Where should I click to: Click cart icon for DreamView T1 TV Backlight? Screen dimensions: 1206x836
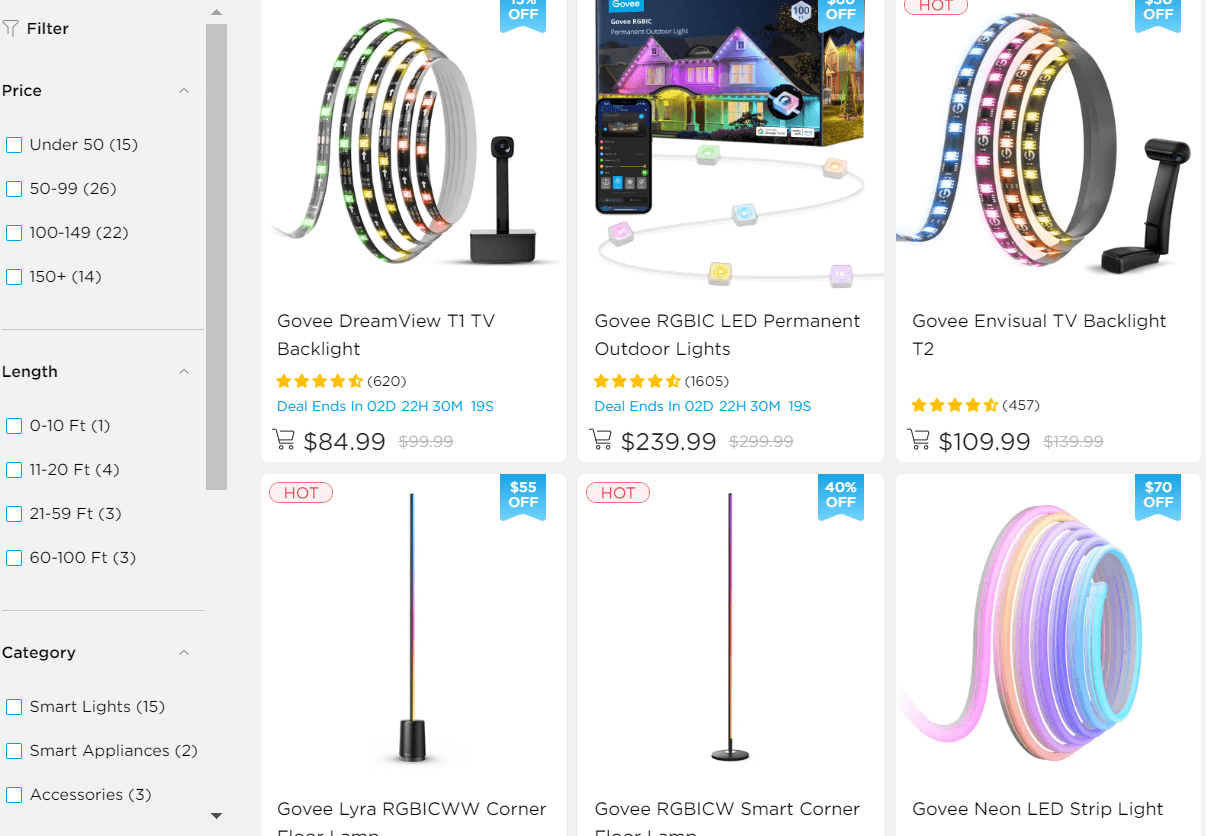pos(284,440)
